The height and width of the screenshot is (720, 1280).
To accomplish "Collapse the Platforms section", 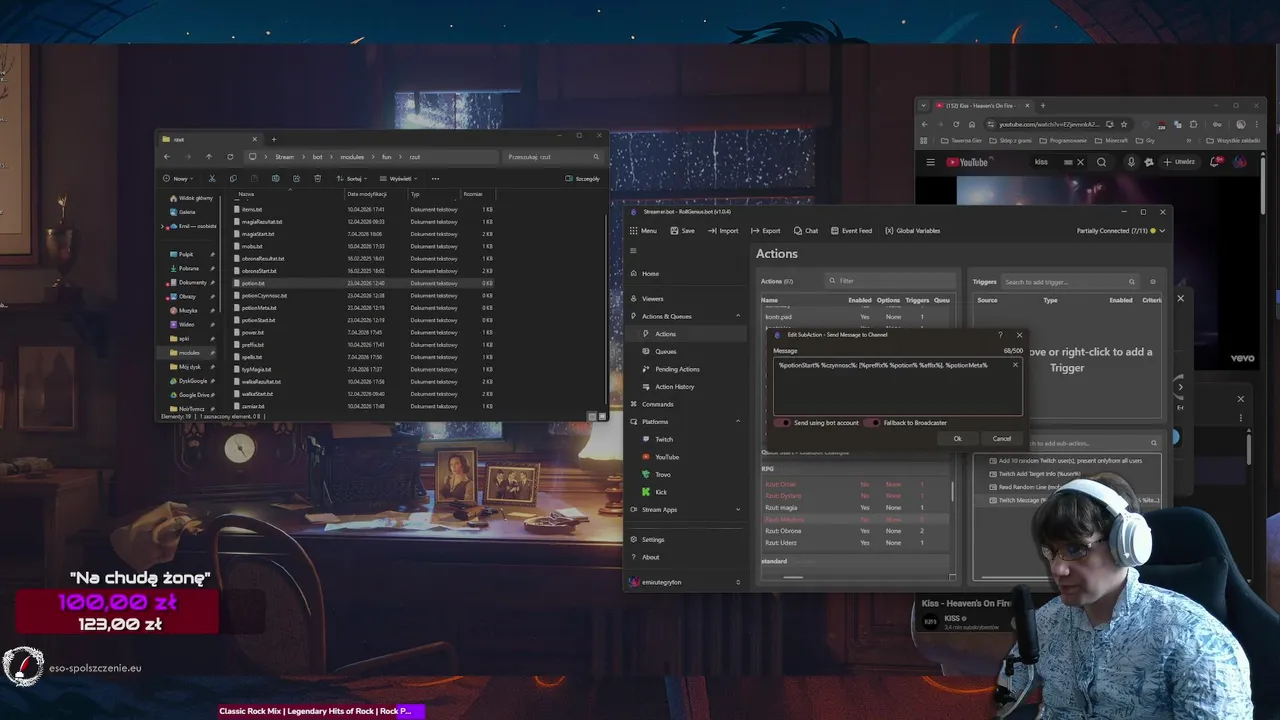I will click(738, 422).
